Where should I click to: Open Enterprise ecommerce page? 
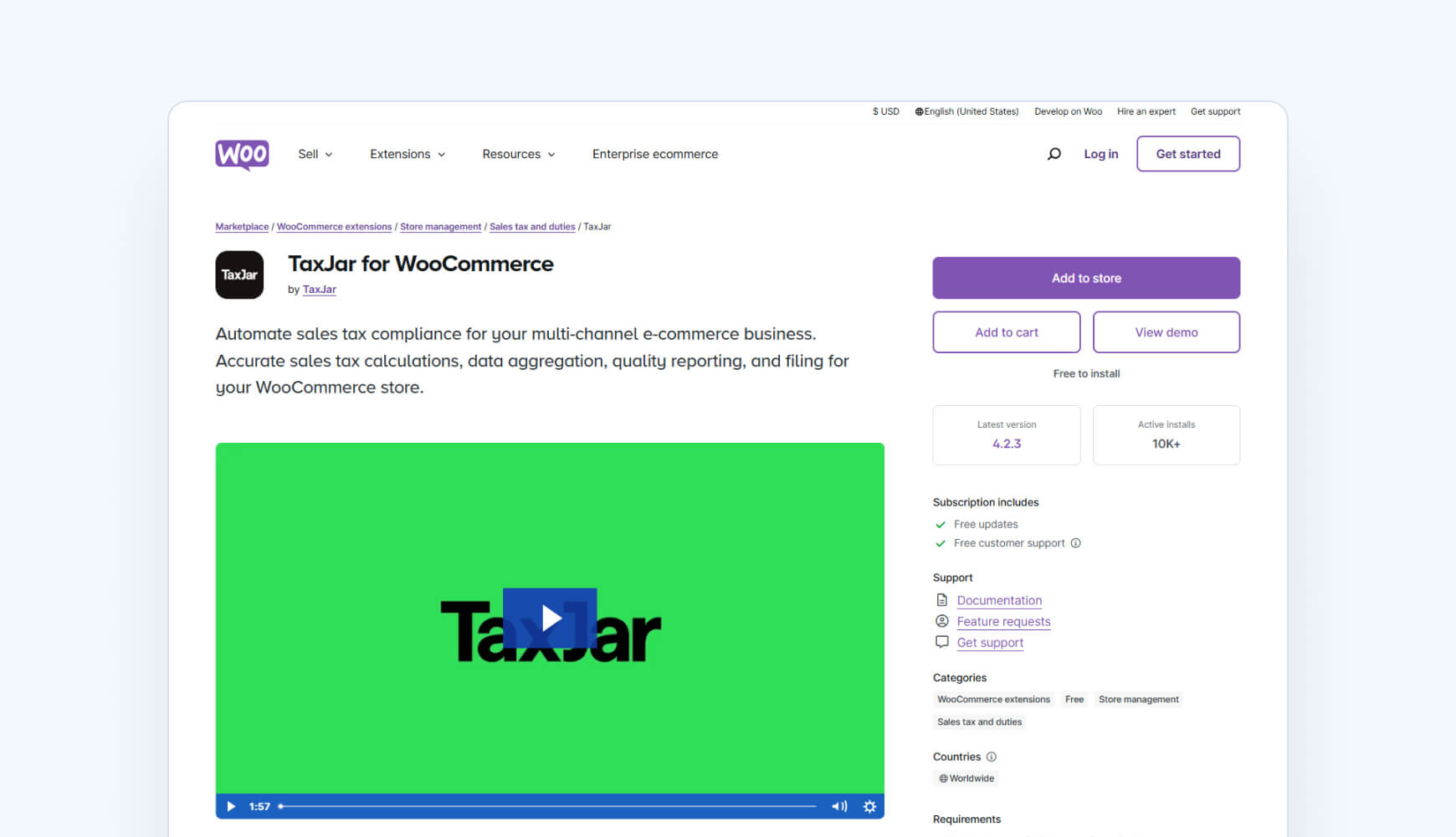(655, 154)
